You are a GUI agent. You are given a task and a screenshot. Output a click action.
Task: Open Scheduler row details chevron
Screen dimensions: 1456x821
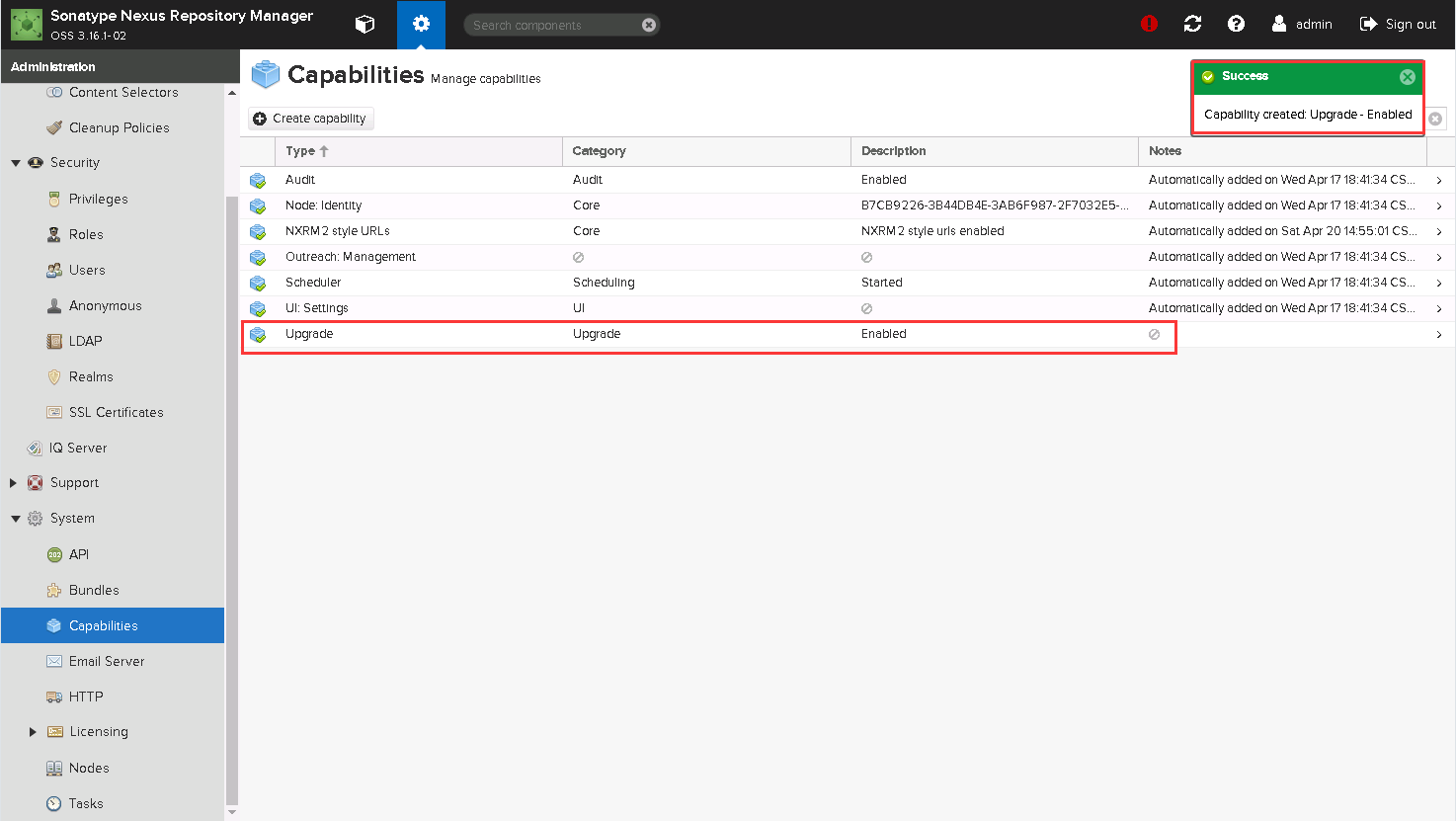(x=1439, y=283)
